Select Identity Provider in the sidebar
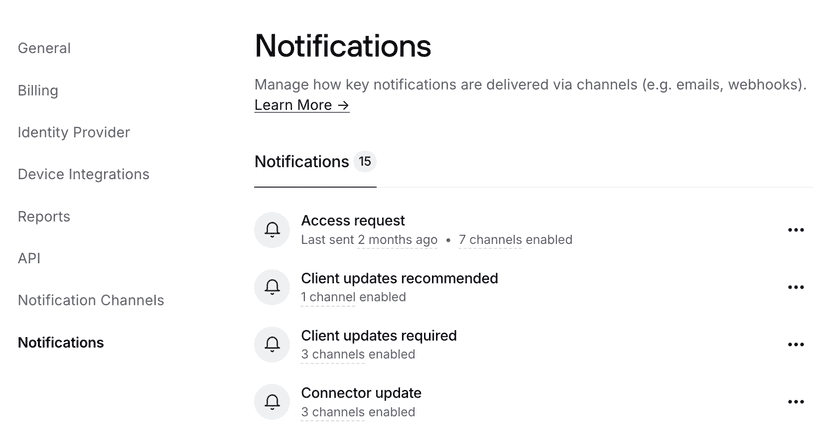Image resolution: width=840 pixels, height=437 pixels. tap(74, 132)
